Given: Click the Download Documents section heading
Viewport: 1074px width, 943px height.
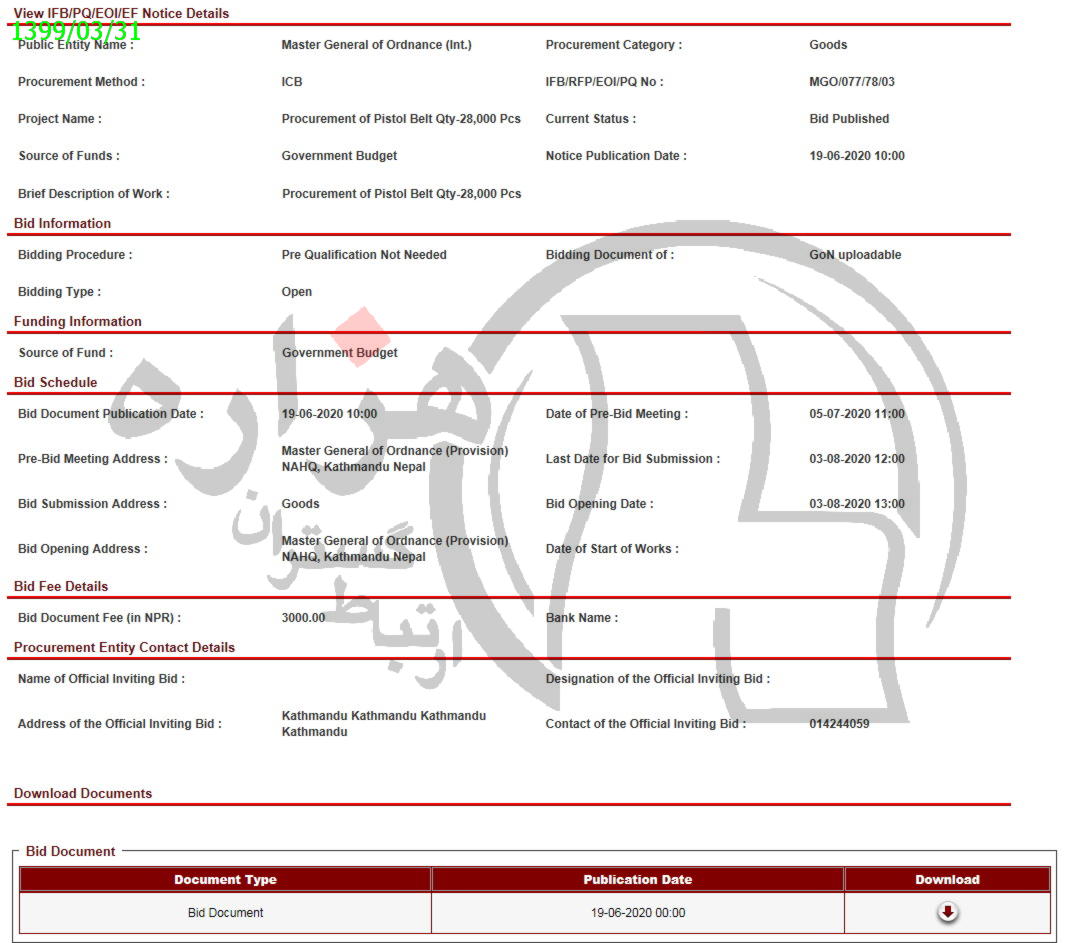Looking at the screenshot, I should [83, 793].
